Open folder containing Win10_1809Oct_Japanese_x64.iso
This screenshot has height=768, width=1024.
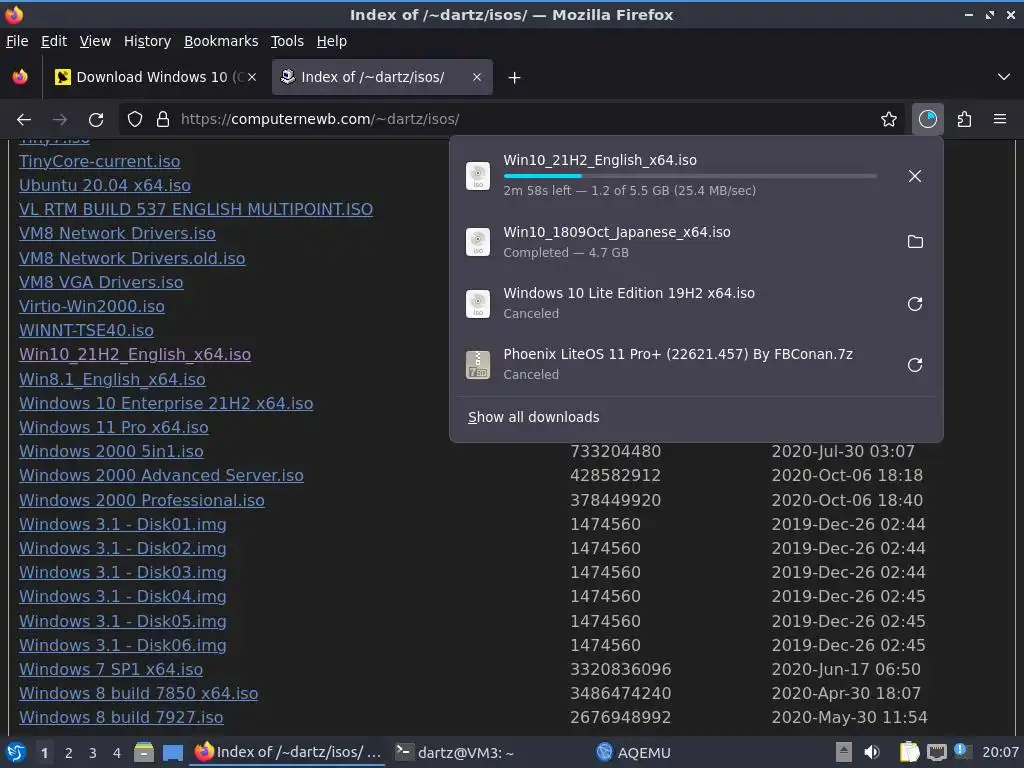(x=915, y=242)
